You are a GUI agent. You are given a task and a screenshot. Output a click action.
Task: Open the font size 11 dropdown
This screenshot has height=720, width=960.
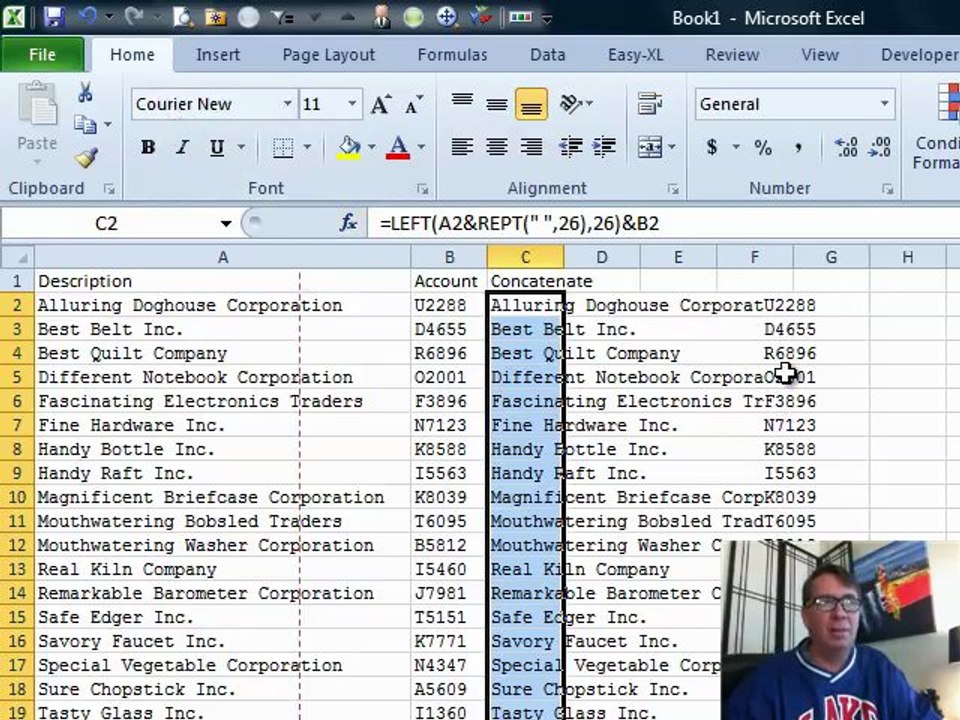coord(352,103)
